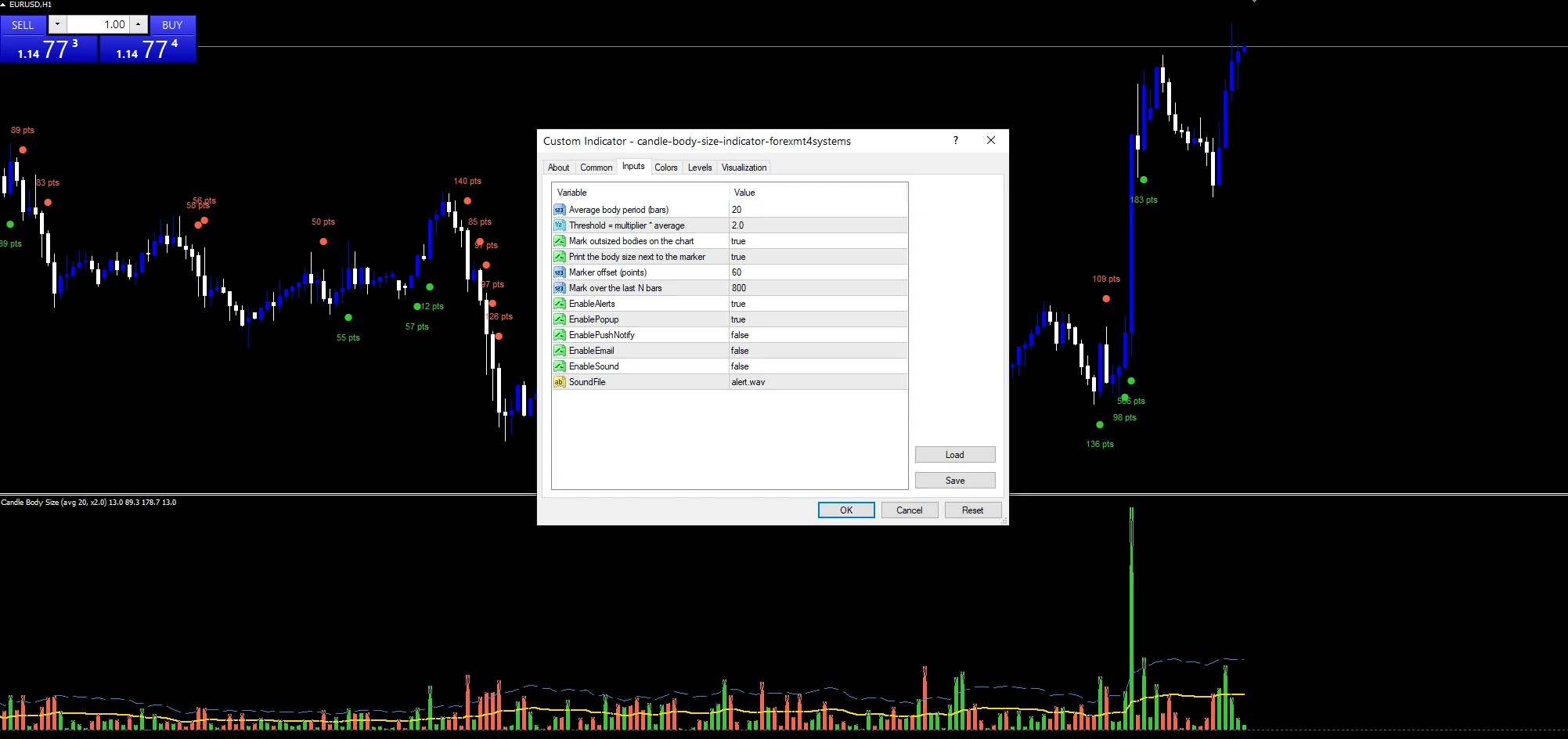Viewport: 1568px width, 739px height.
Task: Click the OK button
Action: (846, 510)
